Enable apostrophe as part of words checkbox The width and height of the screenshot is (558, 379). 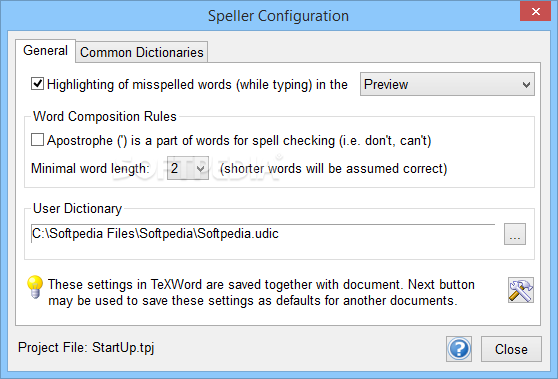click(37, 140)
